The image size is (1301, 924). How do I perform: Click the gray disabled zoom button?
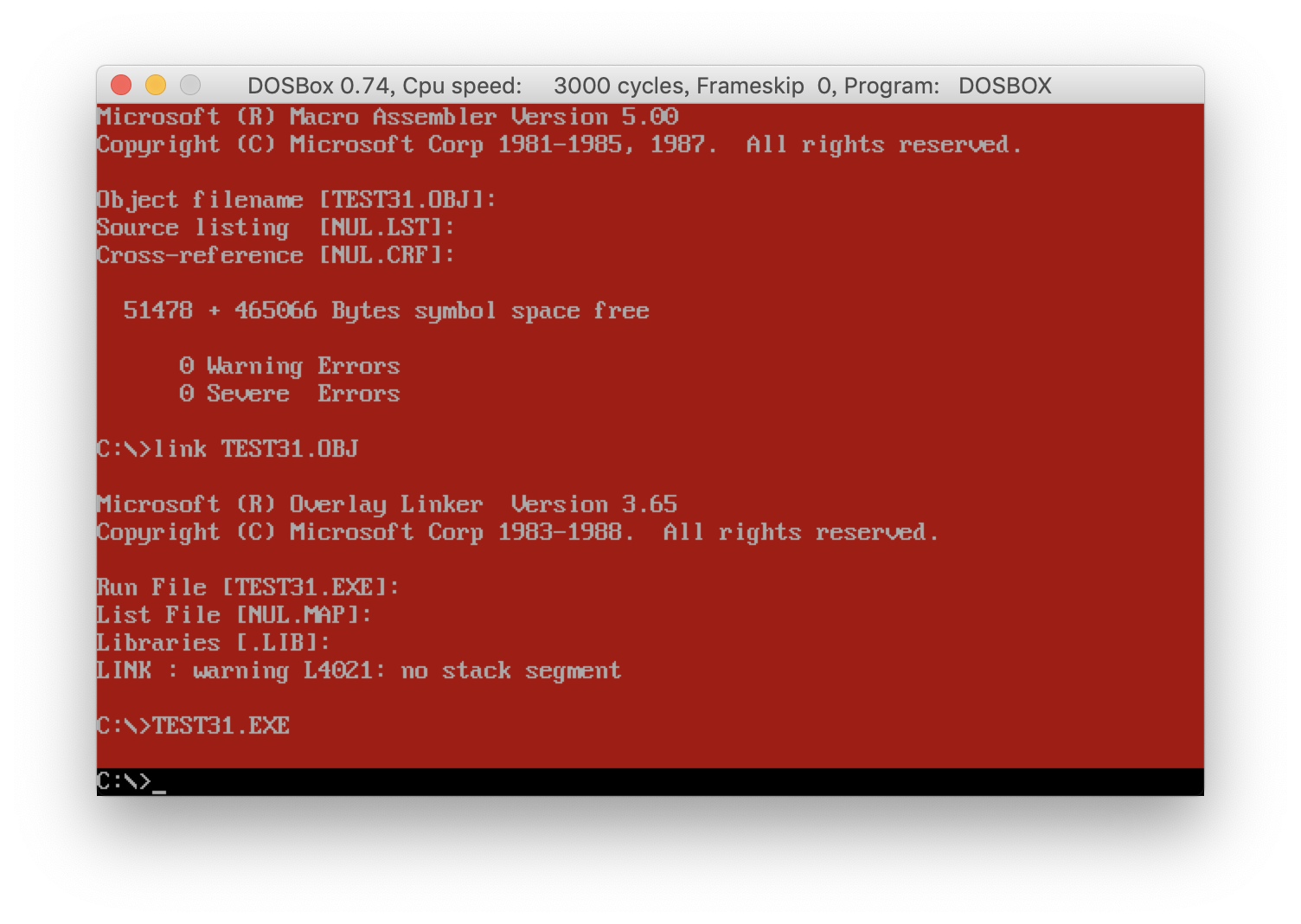point(190,85)
